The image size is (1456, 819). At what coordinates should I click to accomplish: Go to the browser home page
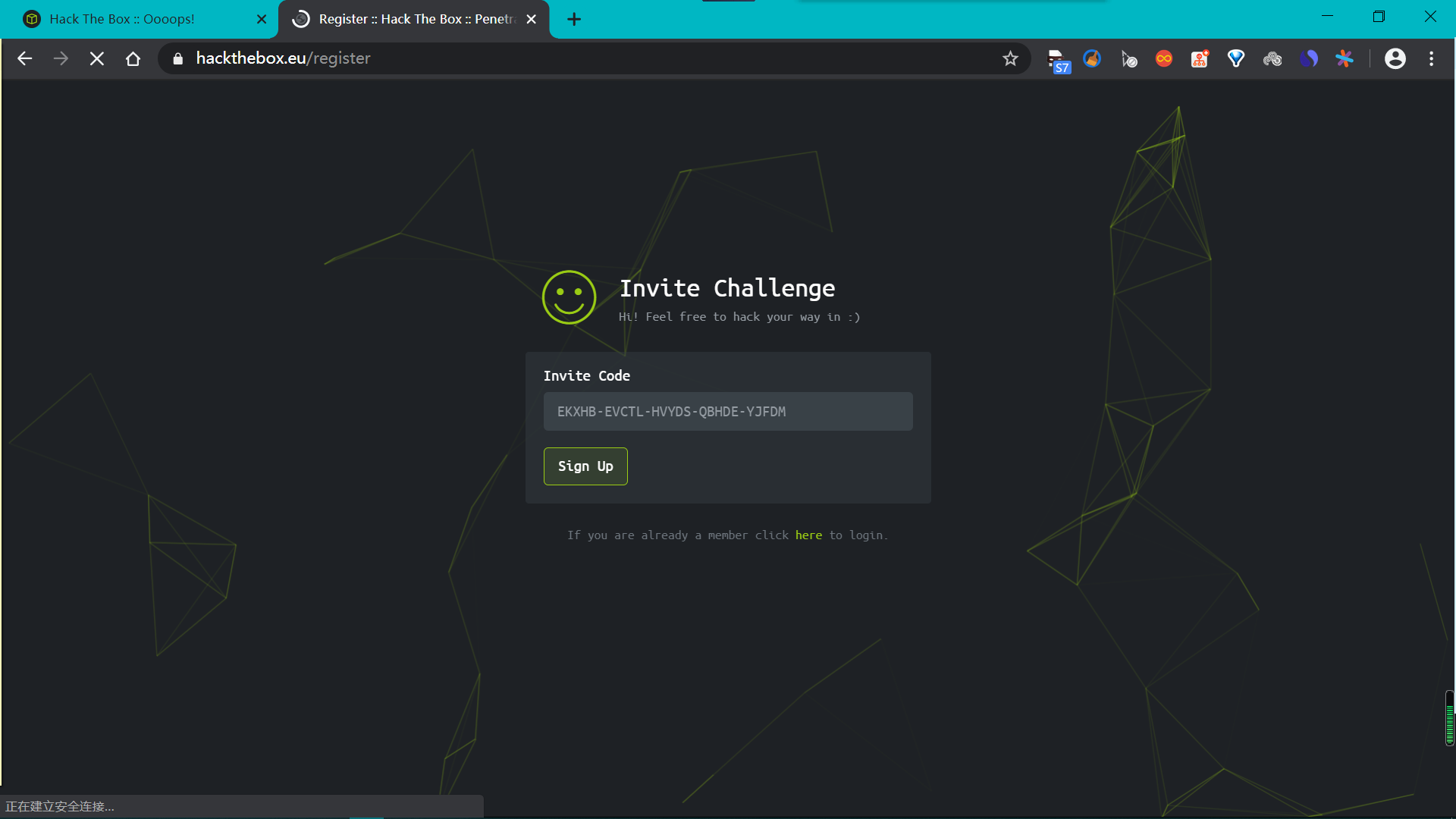(133, 58)
